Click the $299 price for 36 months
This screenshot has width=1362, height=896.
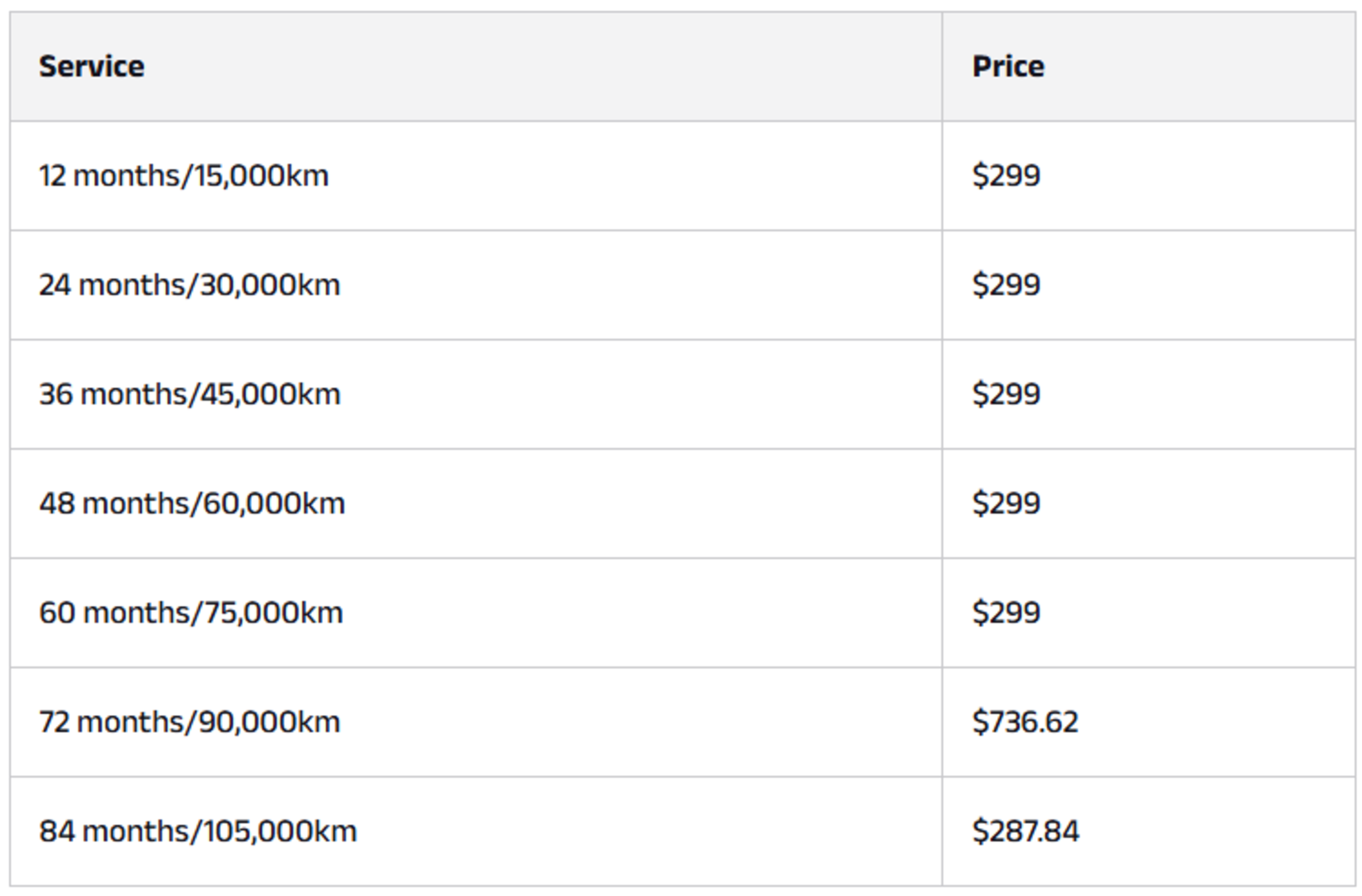pos(1006,394)
